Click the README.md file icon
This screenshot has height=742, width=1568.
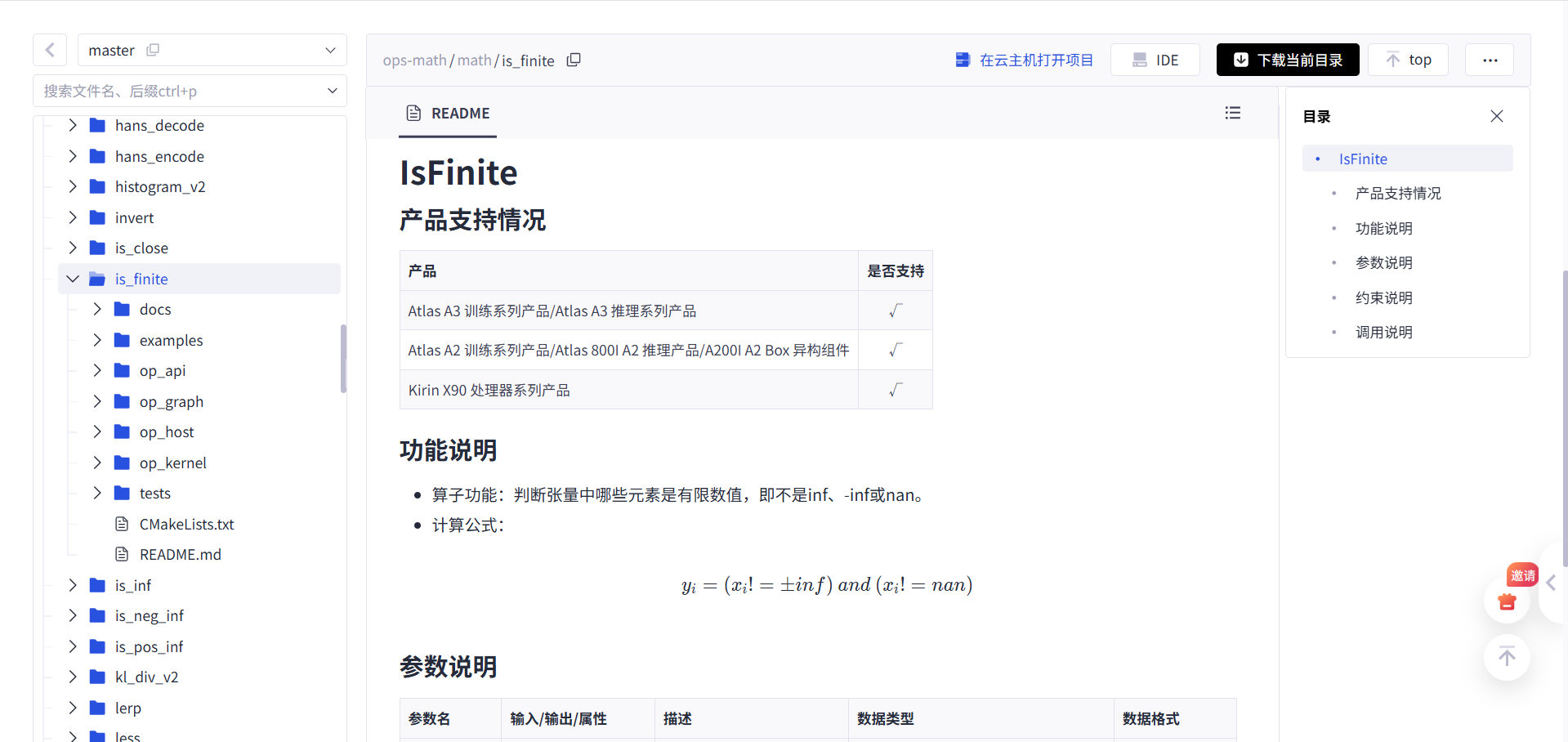coord(122,554)
